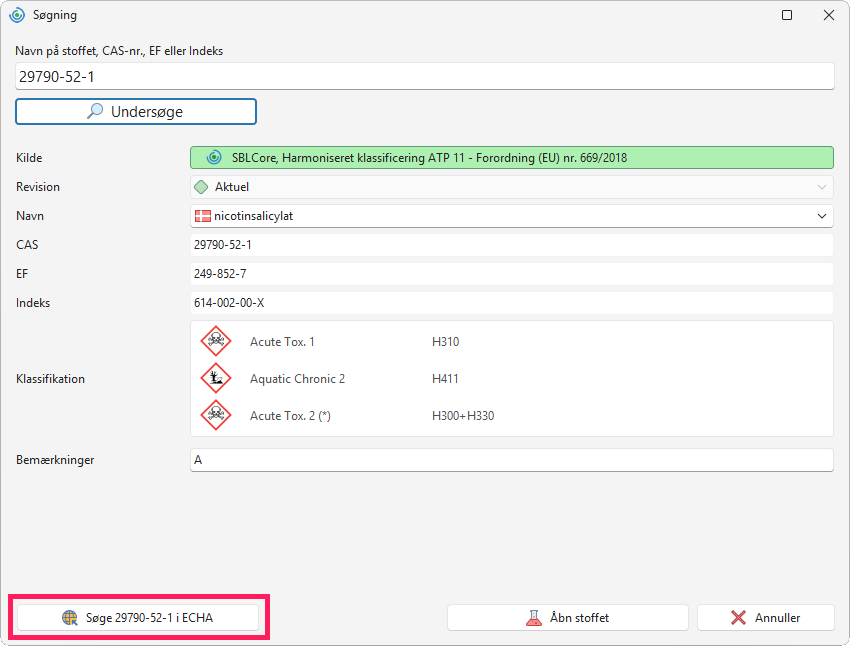Click the Bemærkninger field containing A
850x646 pixels.
512,460
